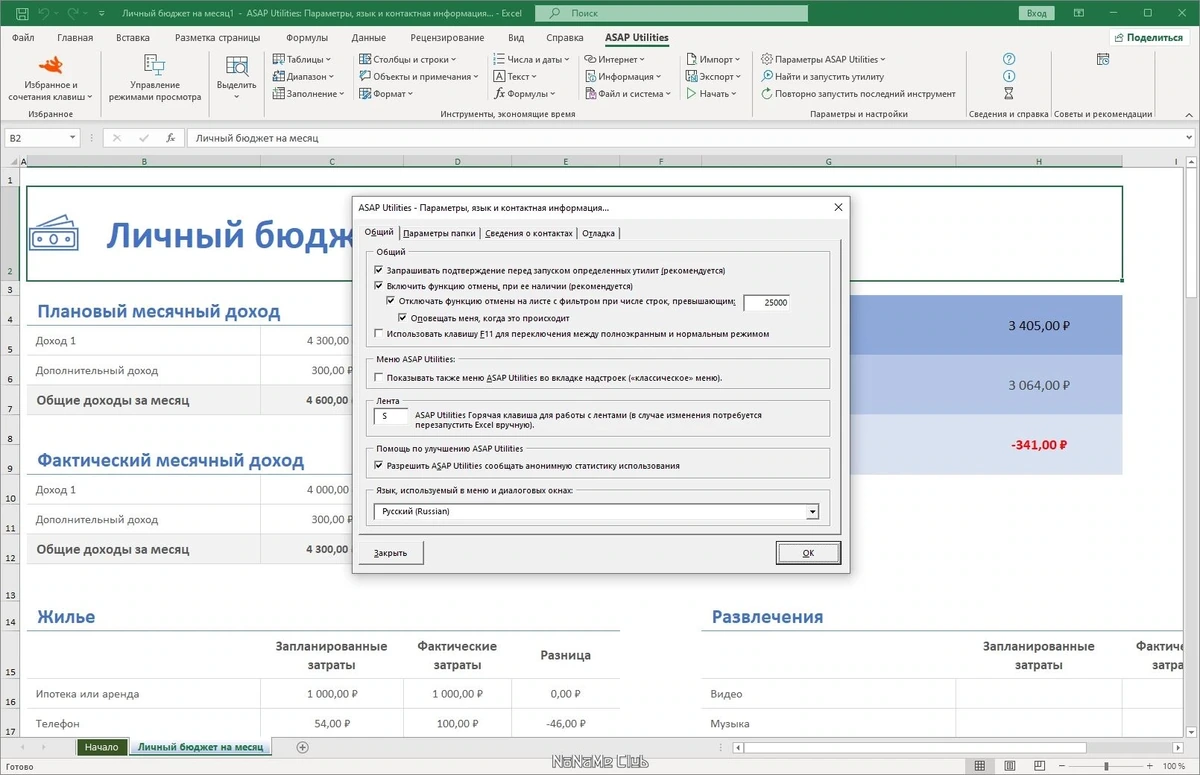Click the Лента hotkey field with S
The height and width of the screenshot is (775, 1200).
391,415
